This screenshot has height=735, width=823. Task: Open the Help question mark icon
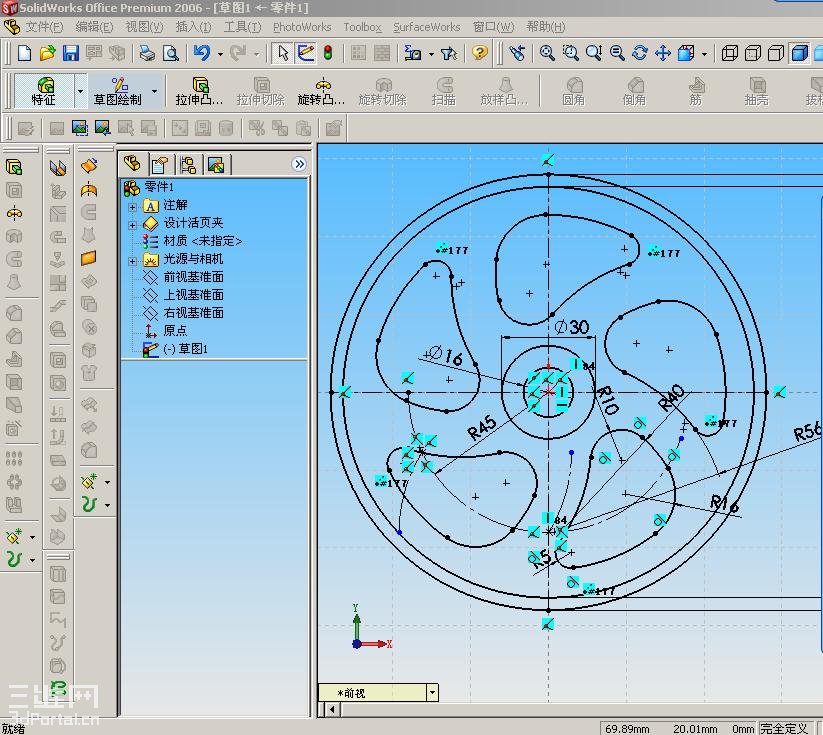click(480, 53)
